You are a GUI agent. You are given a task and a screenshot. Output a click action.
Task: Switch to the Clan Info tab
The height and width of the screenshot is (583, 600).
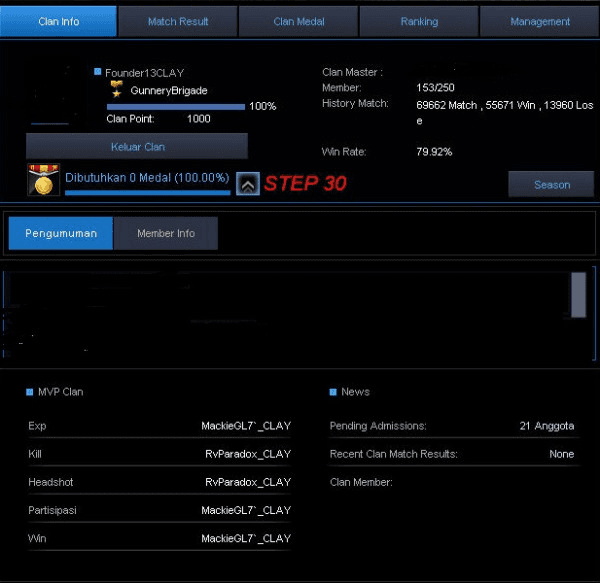coord(59,21)
